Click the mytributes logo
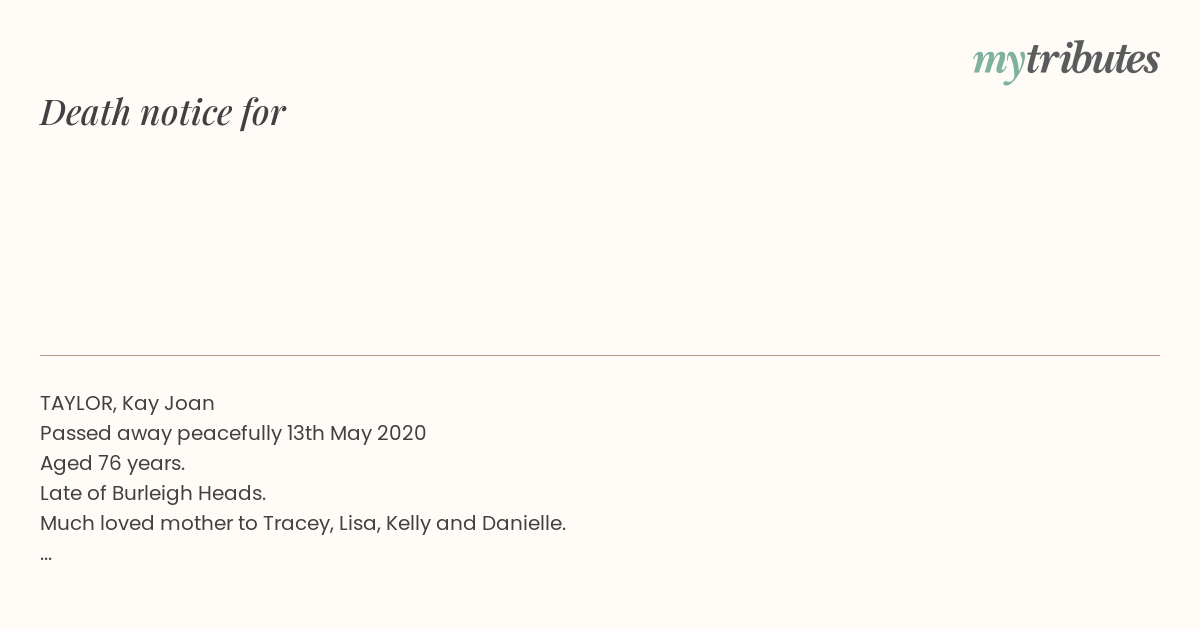The width and height of the screenshot is (1200, 630). [1066, 61]
